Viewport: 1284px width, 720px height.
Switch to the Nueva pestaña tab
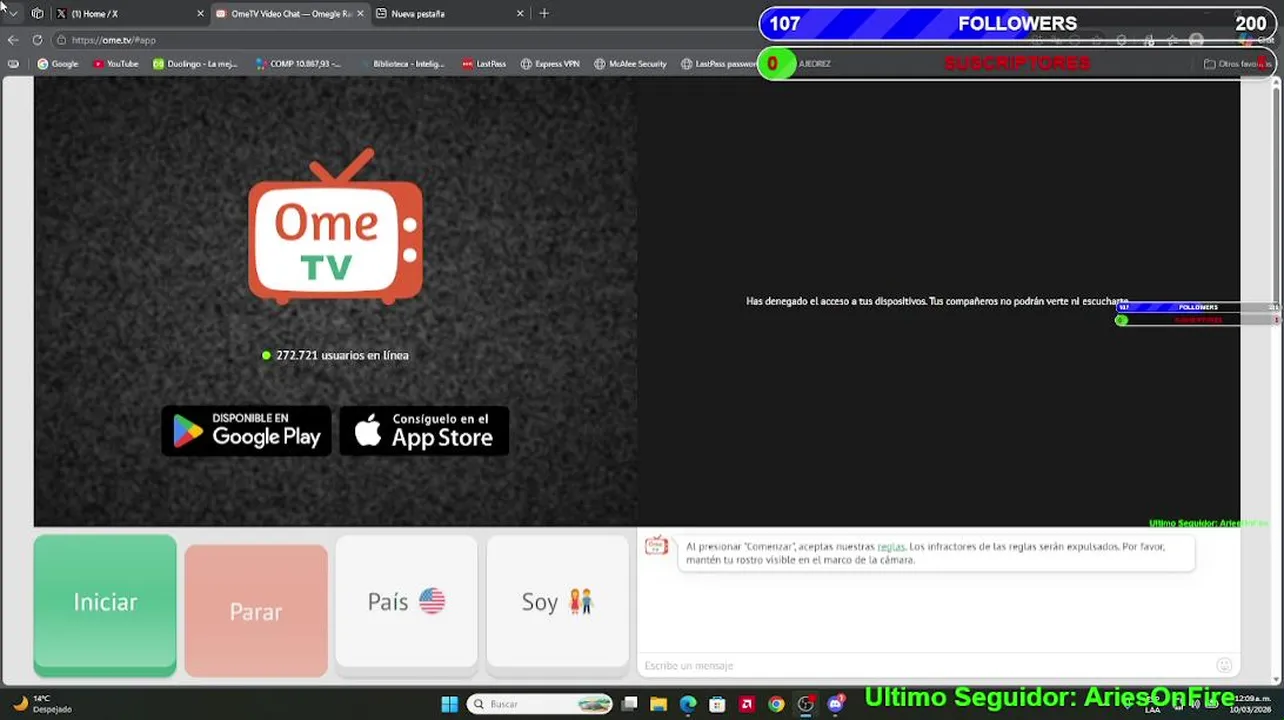[450, 14]
